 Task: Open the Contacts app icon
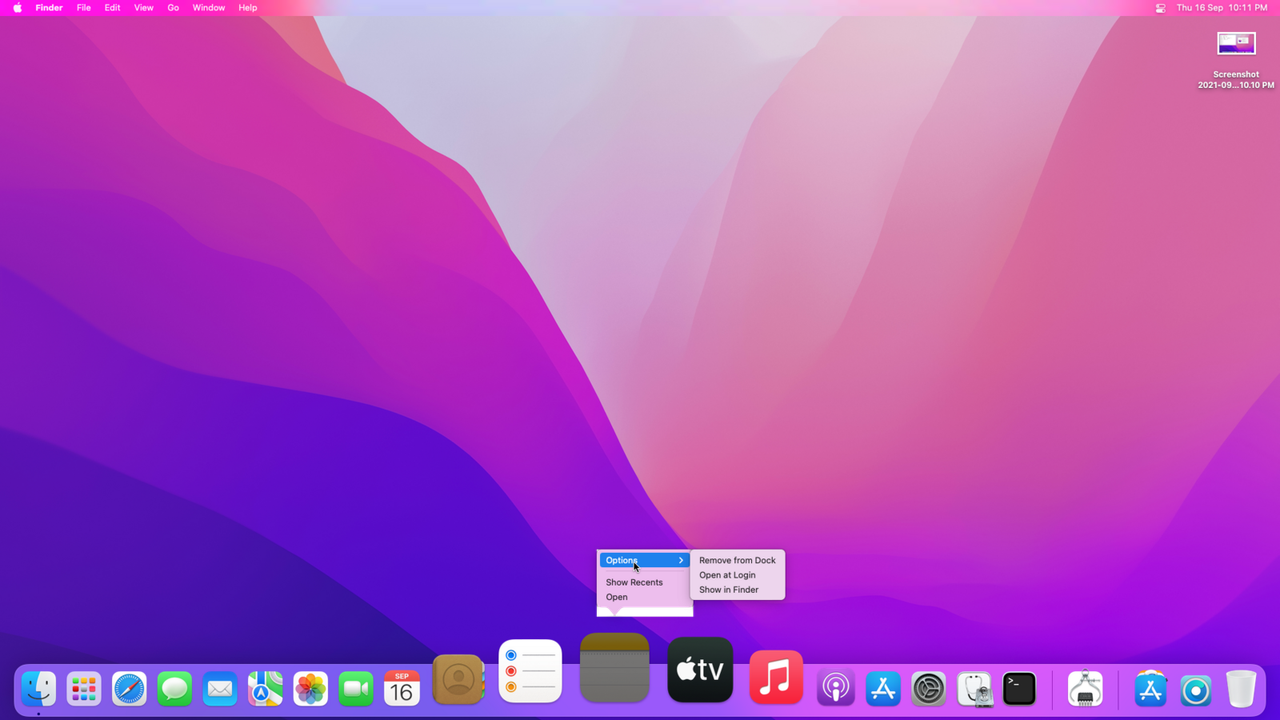459,680
